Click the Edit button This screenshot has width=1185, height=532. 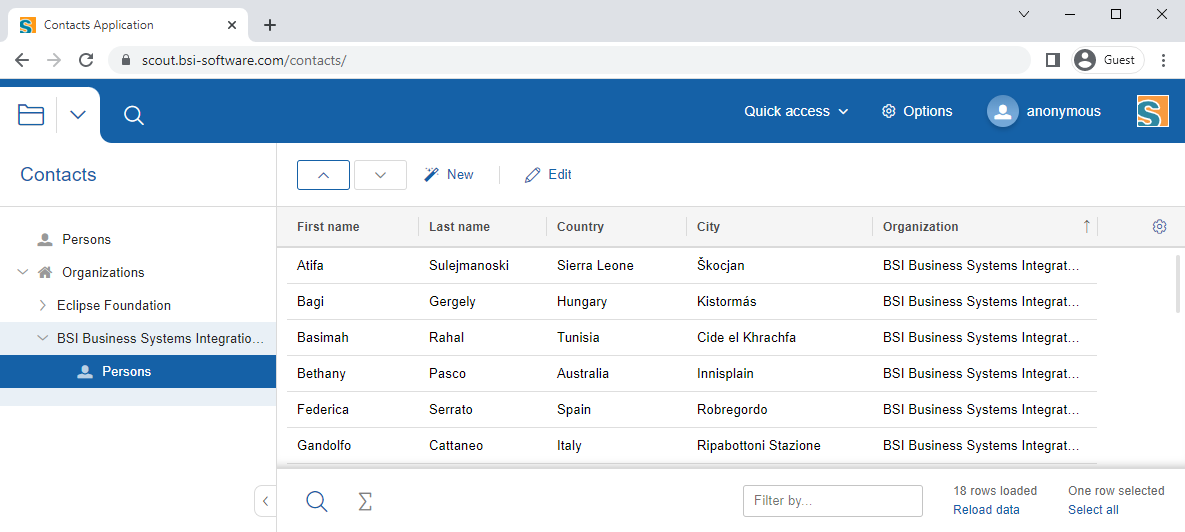[x=549, y=175]
